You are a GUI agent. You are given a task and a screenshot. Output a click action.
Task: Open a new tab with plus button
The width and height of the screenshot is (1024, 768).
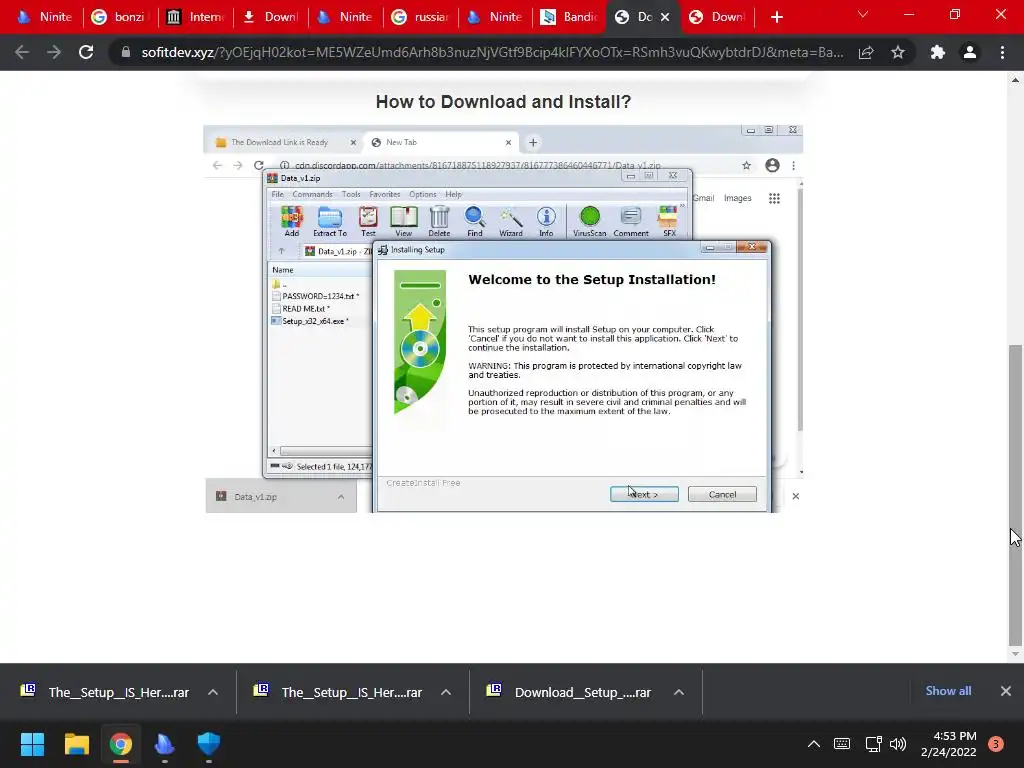(776, 17)
